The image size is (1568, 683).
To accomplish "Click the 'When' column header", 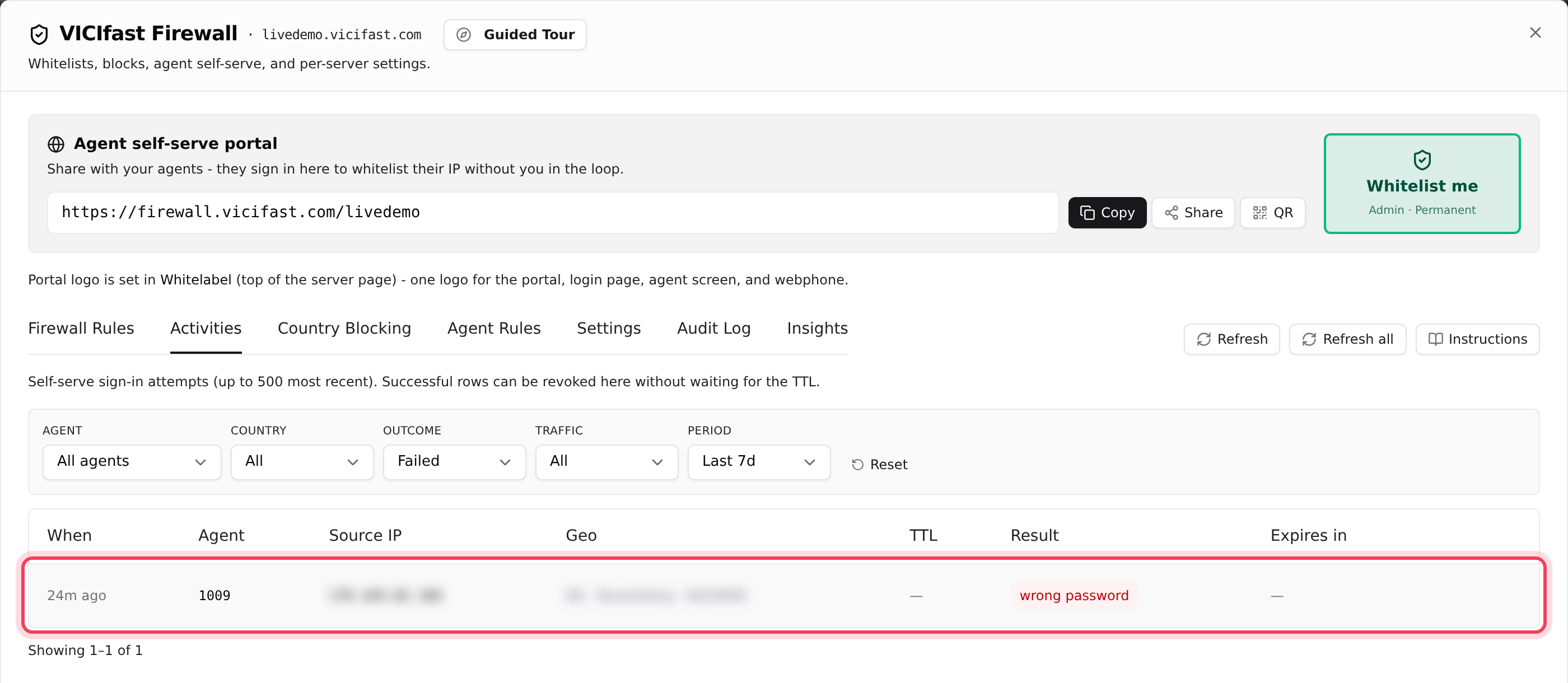I will (69, 536).
